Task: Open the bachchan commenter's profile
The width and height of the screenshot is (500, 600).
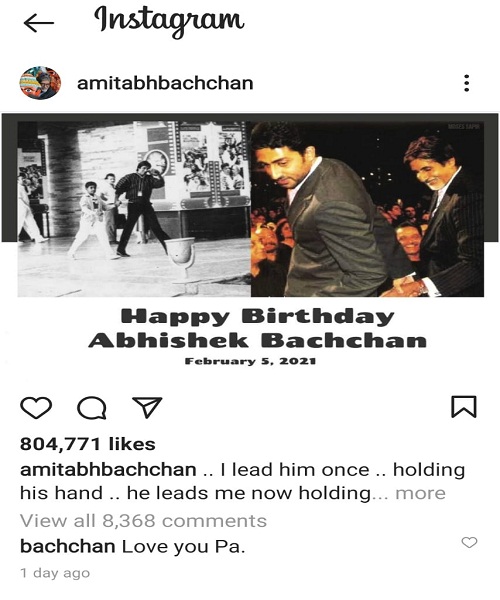Action: (x=68, y=546)
